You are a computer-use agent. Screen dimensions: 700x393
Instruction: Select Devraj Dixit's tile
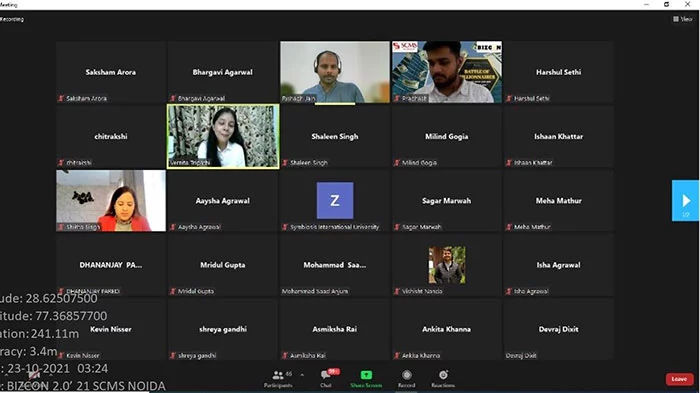(558, 329)
